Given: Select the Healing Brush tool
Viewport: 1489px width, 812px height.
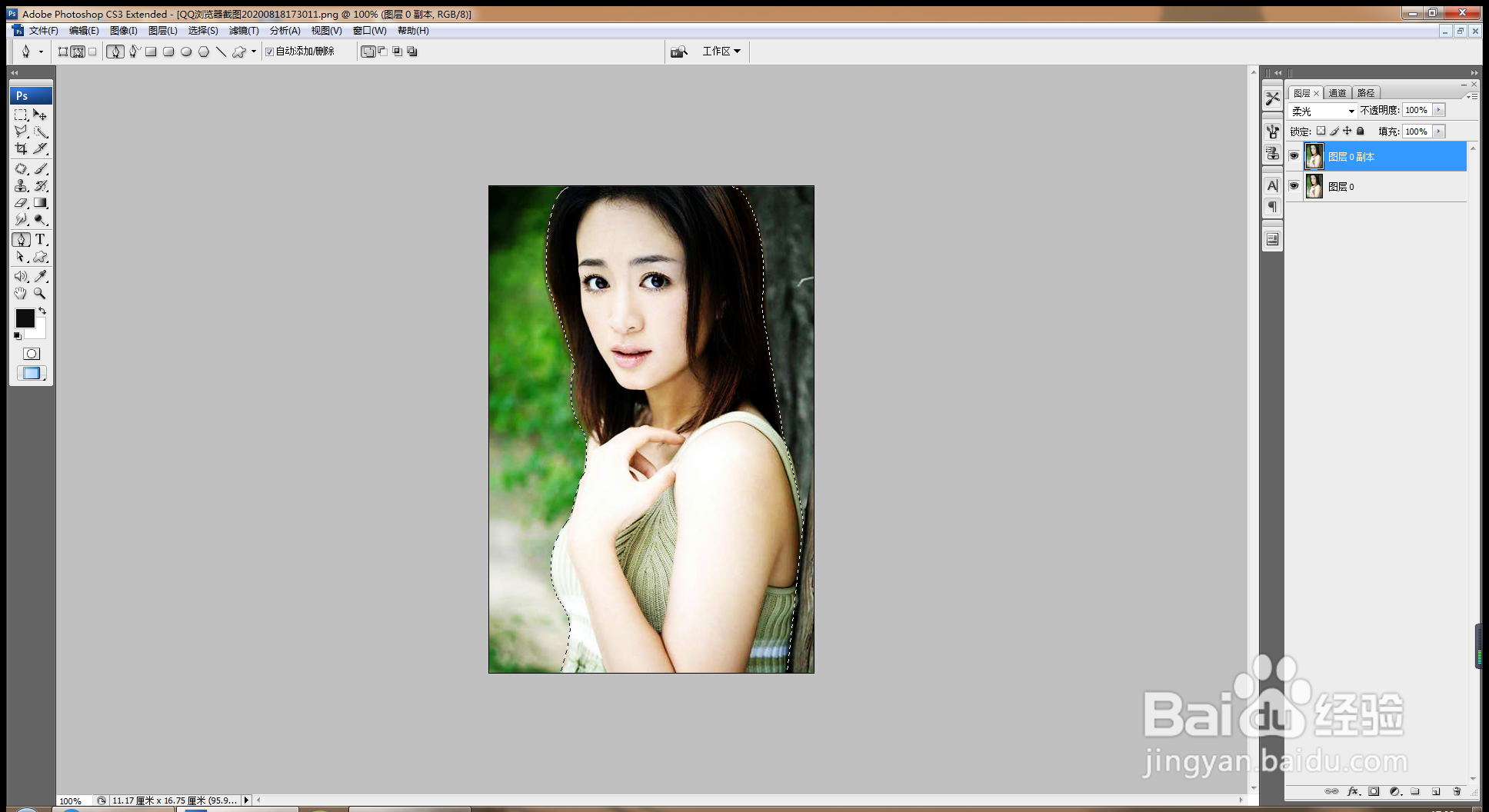Looking at the screenshot, I should pyautogui.click(x=21, y=168).
